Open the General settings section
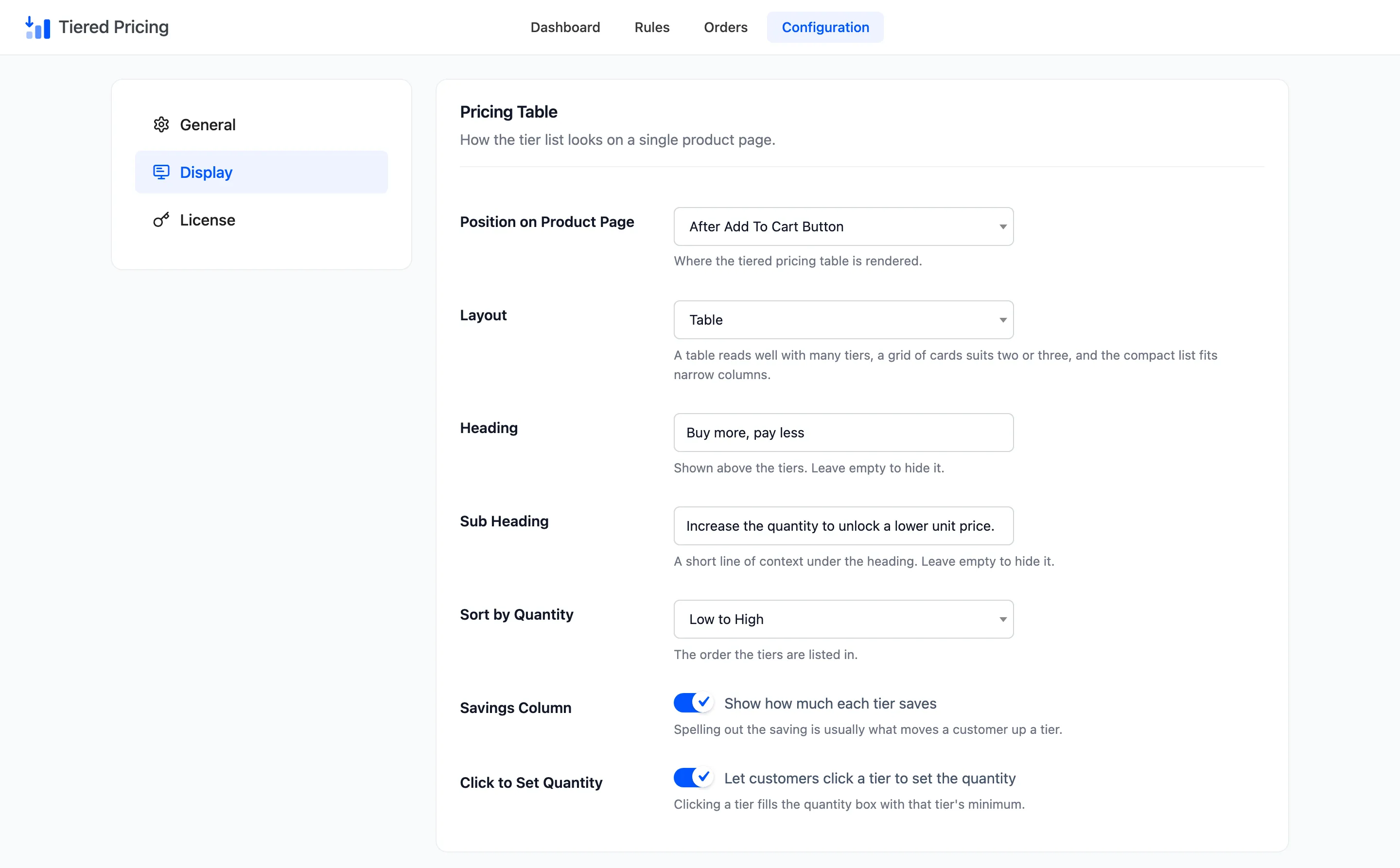This screenshot has width=1400, height=868. 261,124
